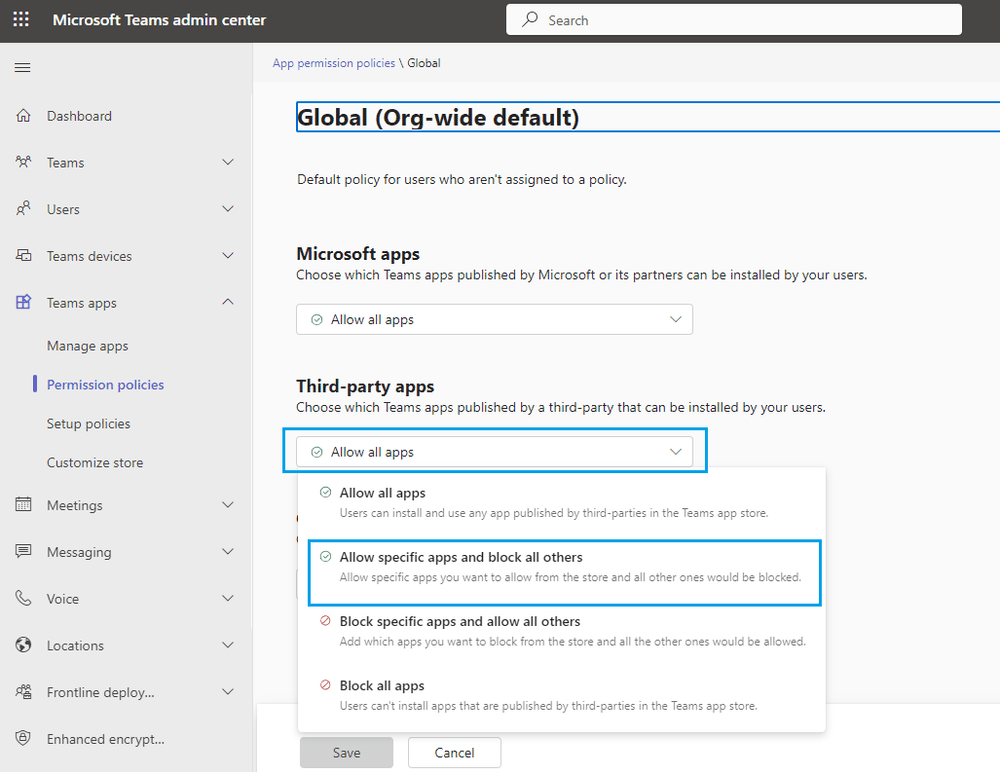Click the Messaging chat icon

tap(23, 551)
